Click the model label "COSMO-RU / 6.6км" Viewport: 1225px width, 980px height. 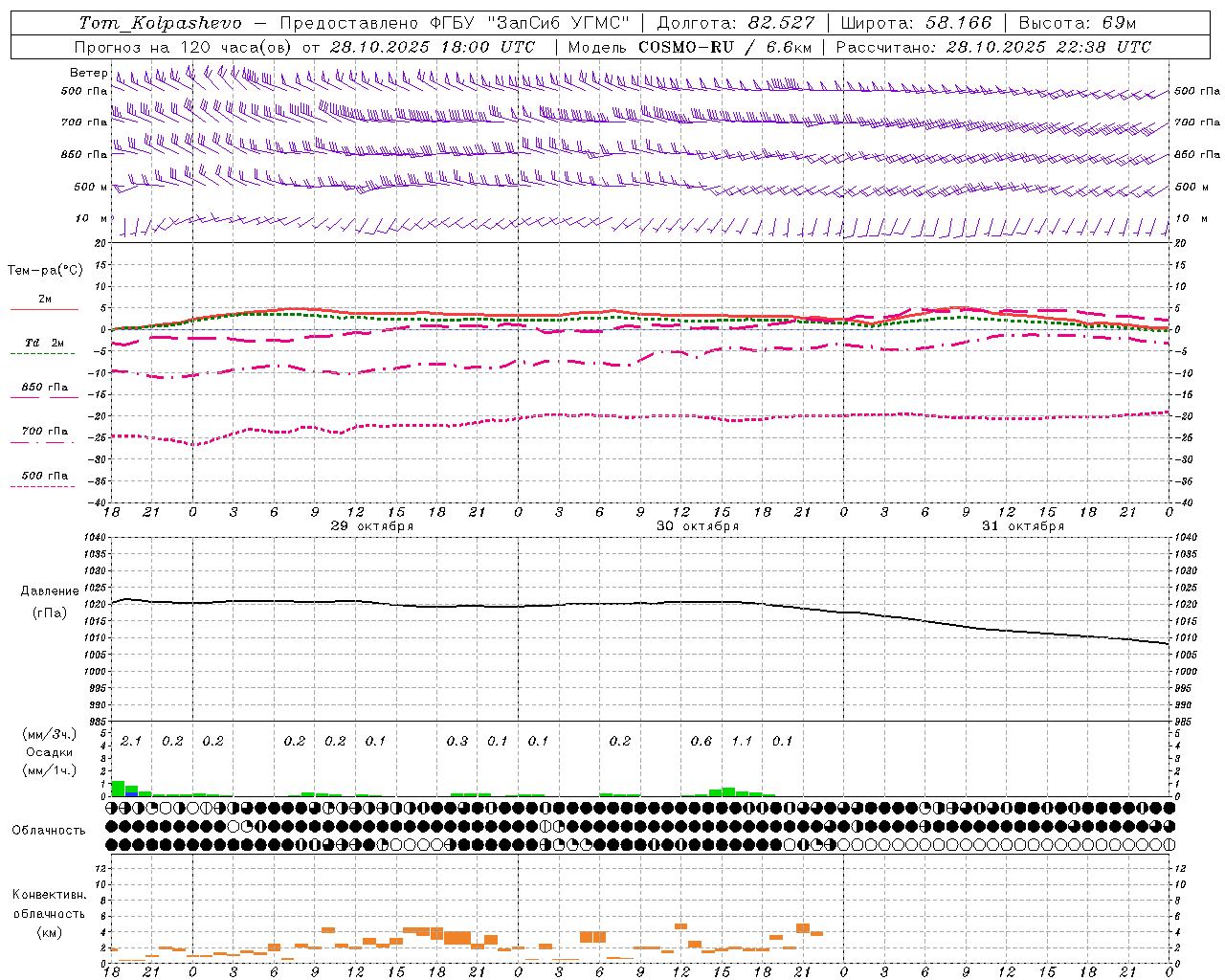pos(725,47)
